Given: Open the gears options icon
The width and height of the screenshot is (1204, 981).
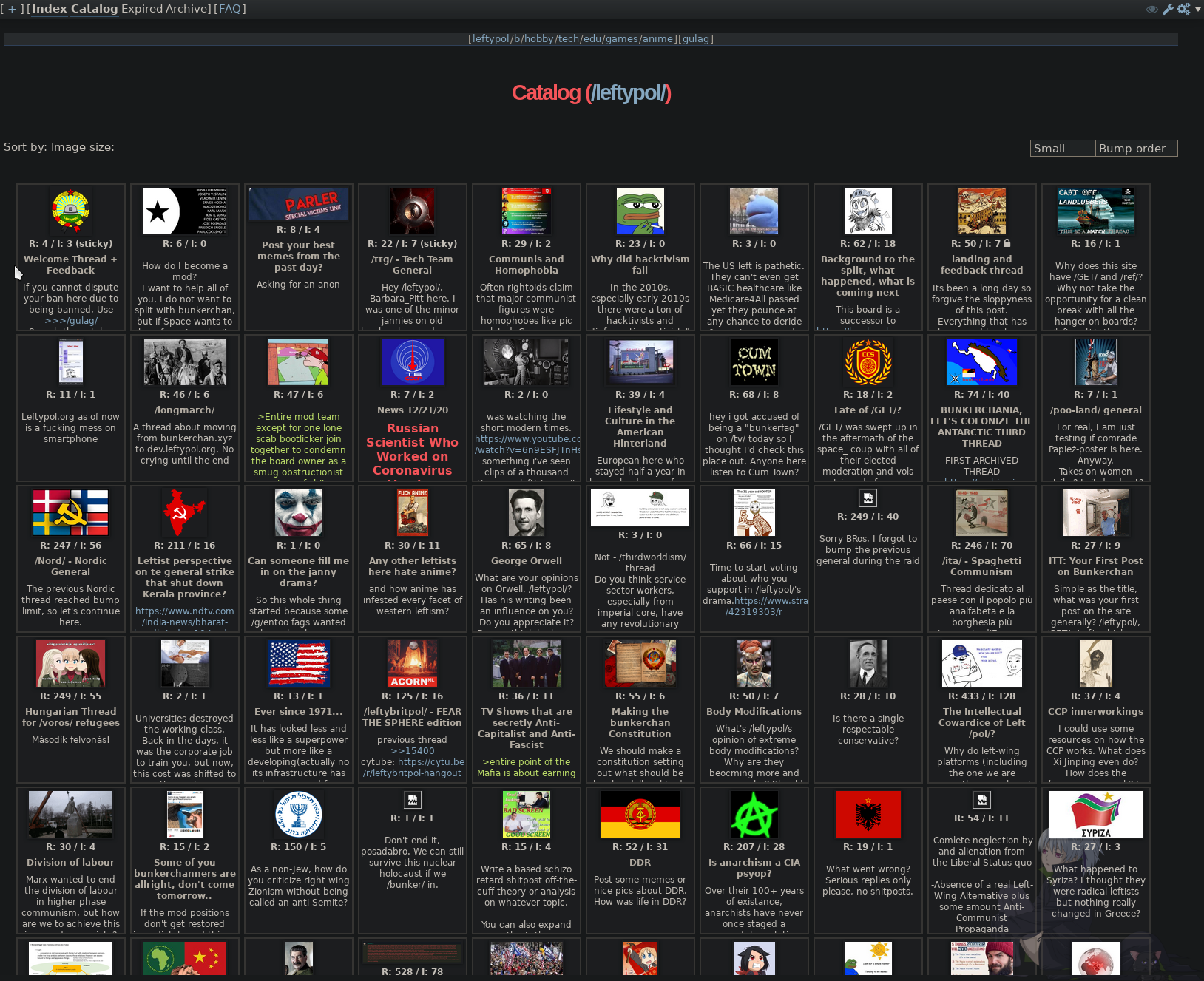Looking at the screenshot, I should tap(1183, 9).
